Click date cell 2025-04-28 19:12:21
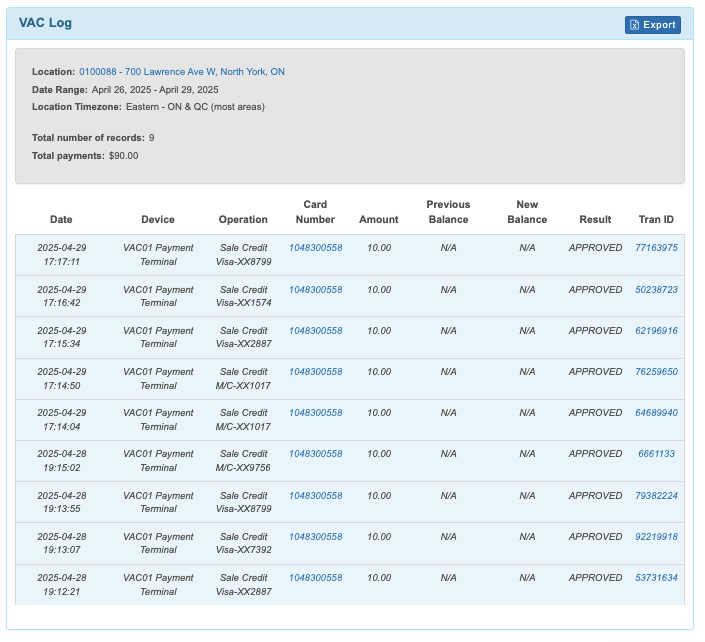Viewport: 705px width, 642px height. click(x=62, y=584)
